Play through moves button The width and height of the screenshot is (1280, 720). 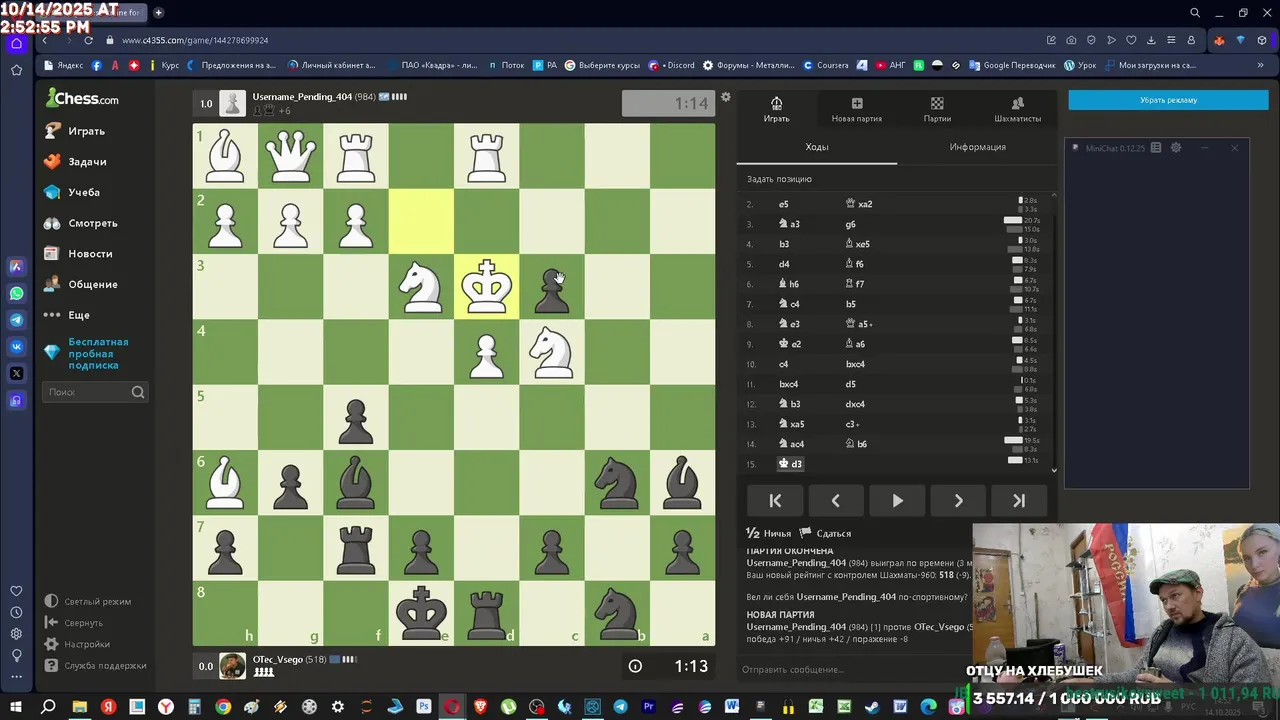[x=897, y=501]
